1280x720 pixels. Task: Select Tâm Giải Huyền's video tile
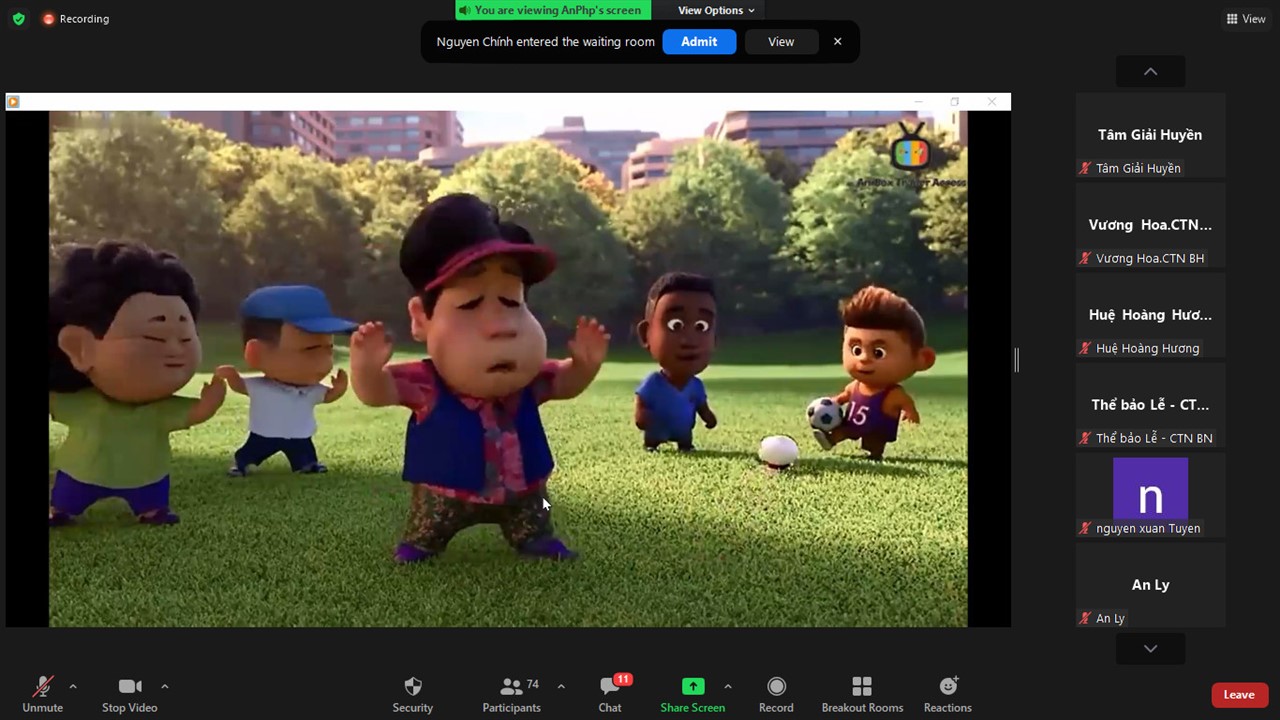[x=1150, y=135]
